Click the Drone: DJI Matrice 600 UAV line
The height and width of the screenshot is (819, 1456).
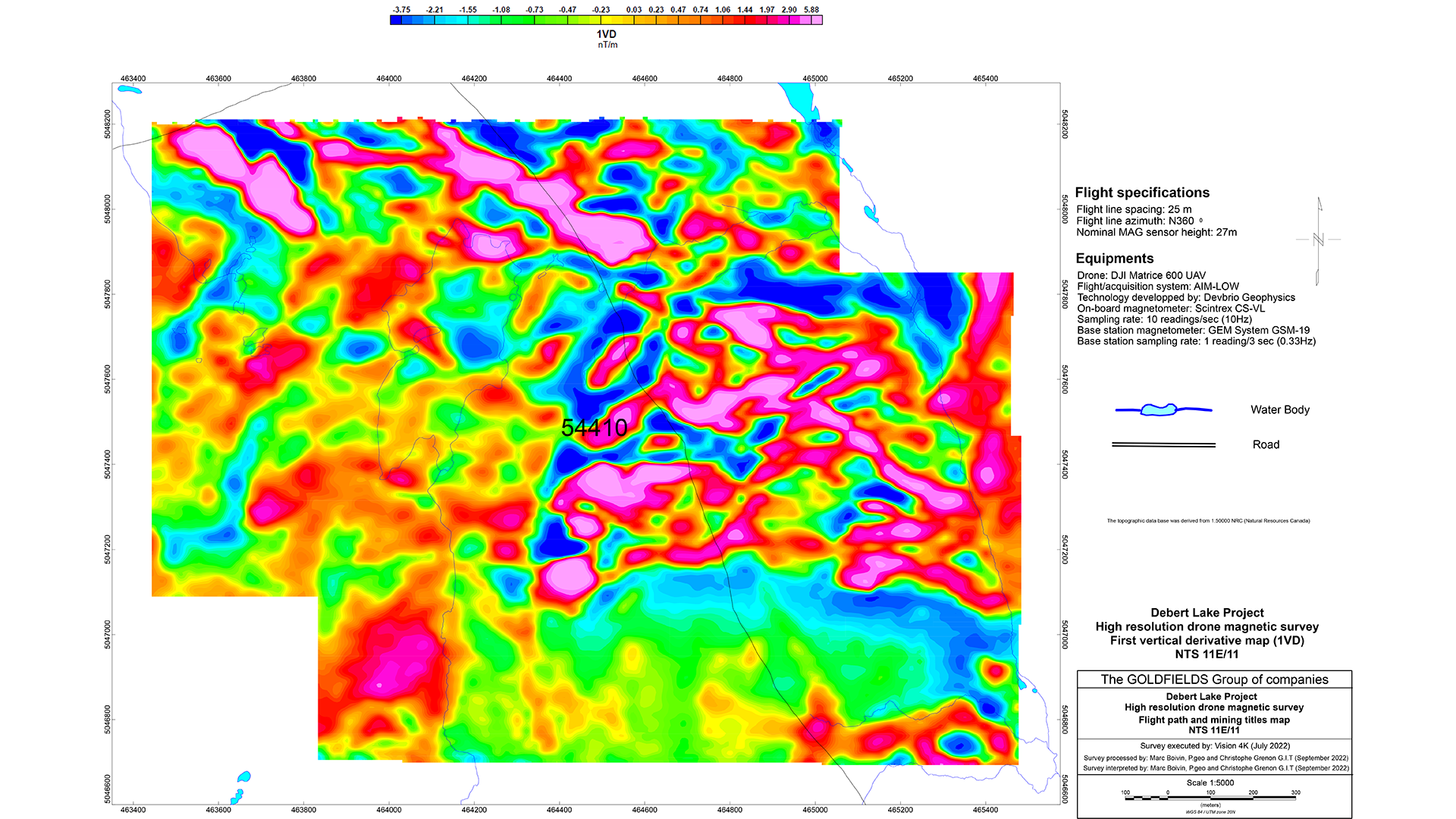(x=1141, y=275)
